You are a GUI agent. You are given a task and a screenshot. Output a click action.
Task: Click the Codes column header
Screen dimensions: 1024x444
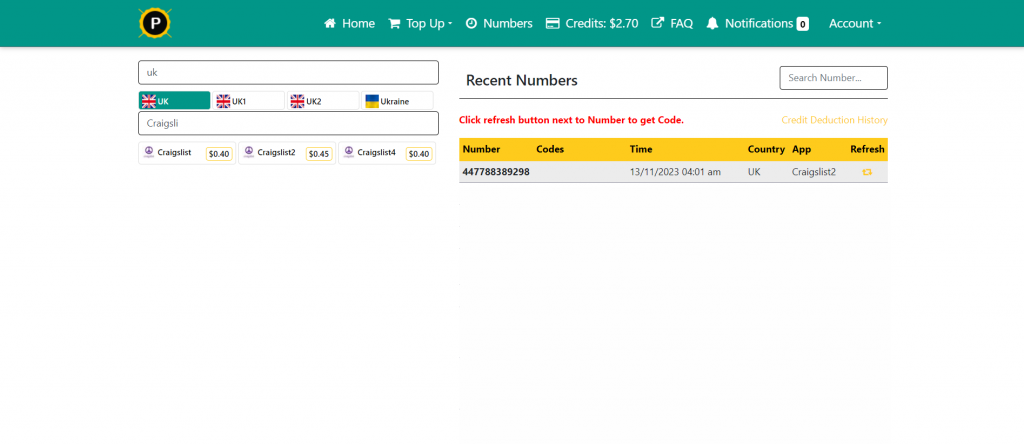tap(550, 149)
